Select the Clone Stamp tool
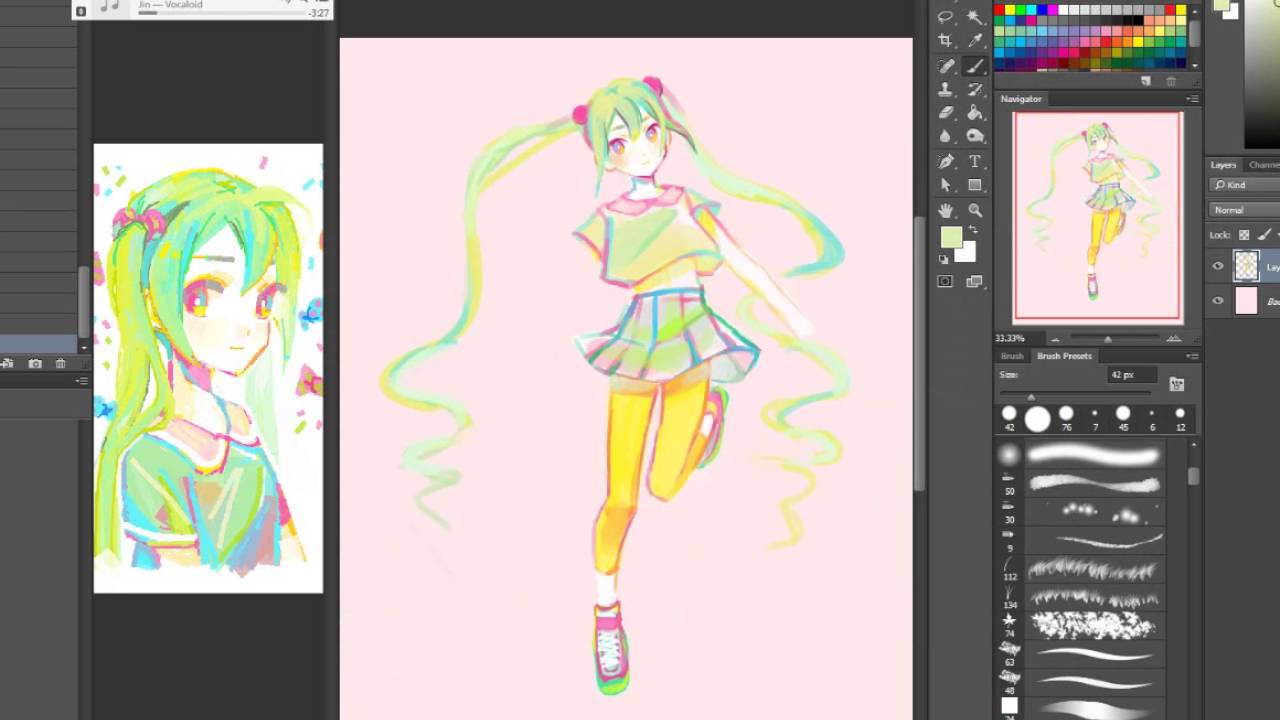 pos(946,90)
